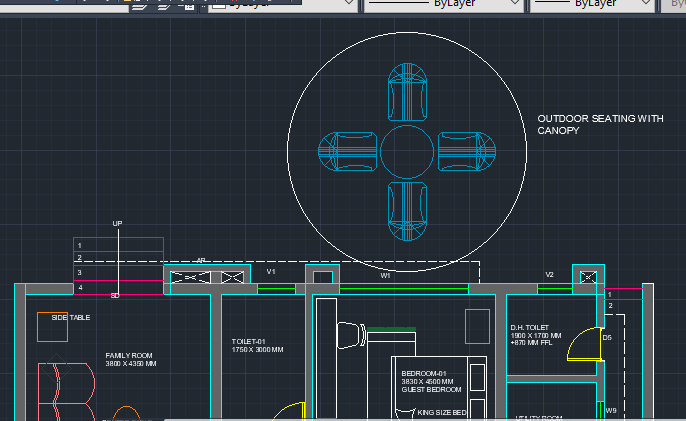686x421 pixels.
Task: Select the 3800 X 4350 MM dimension text
Action: [131, 364]
